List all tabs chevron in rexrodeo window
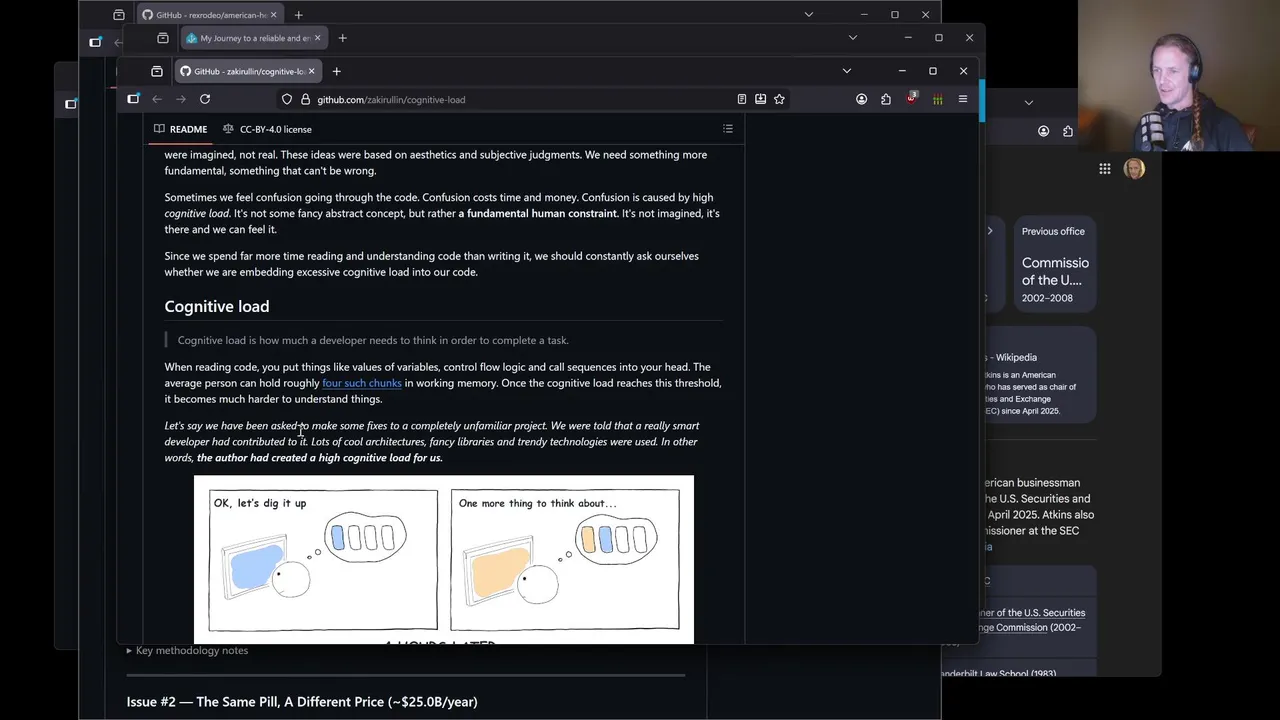 [x=809, y=15]
